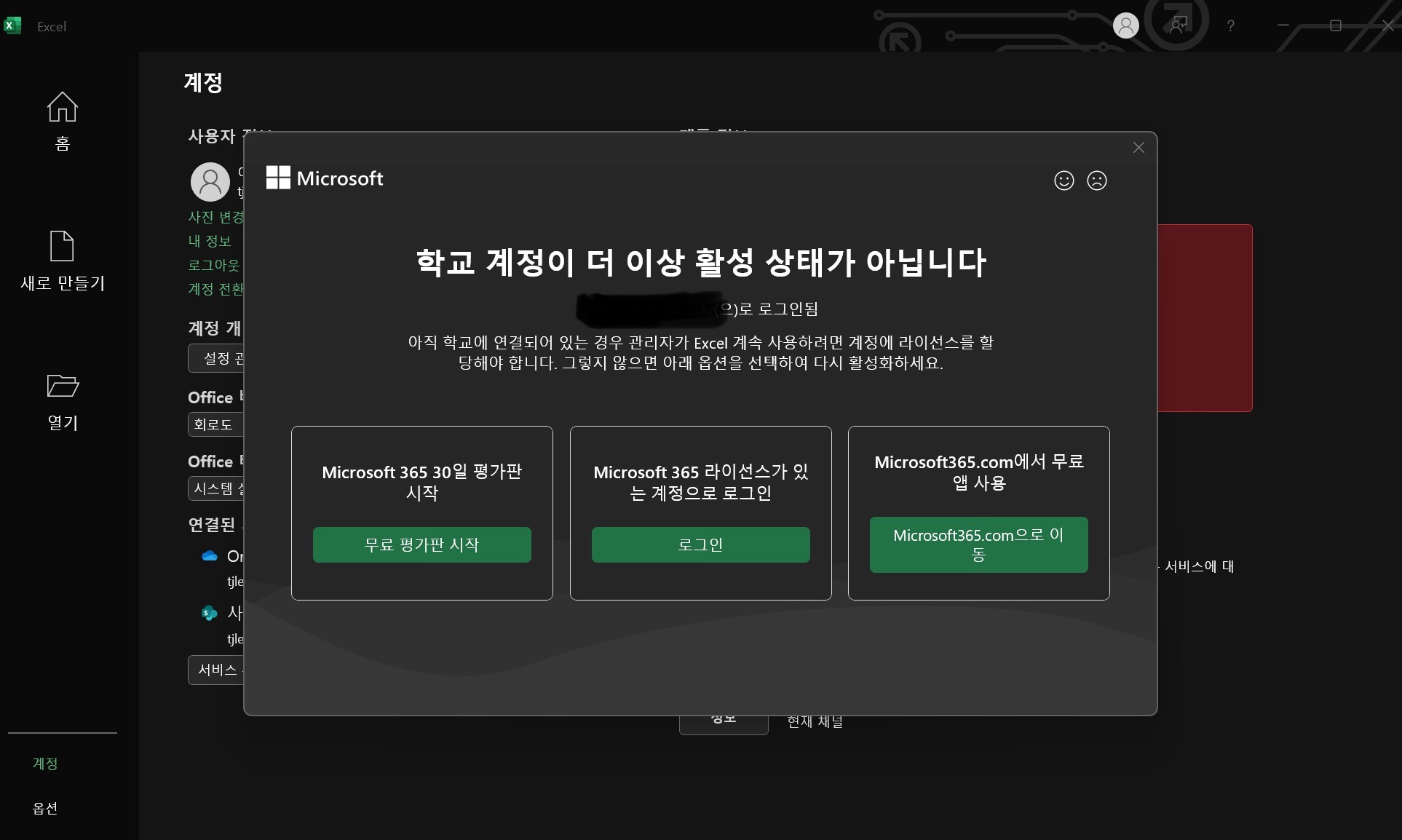1402x840 pixels.
Task: Click the SharePoint service icon
Action: (210, 613)
